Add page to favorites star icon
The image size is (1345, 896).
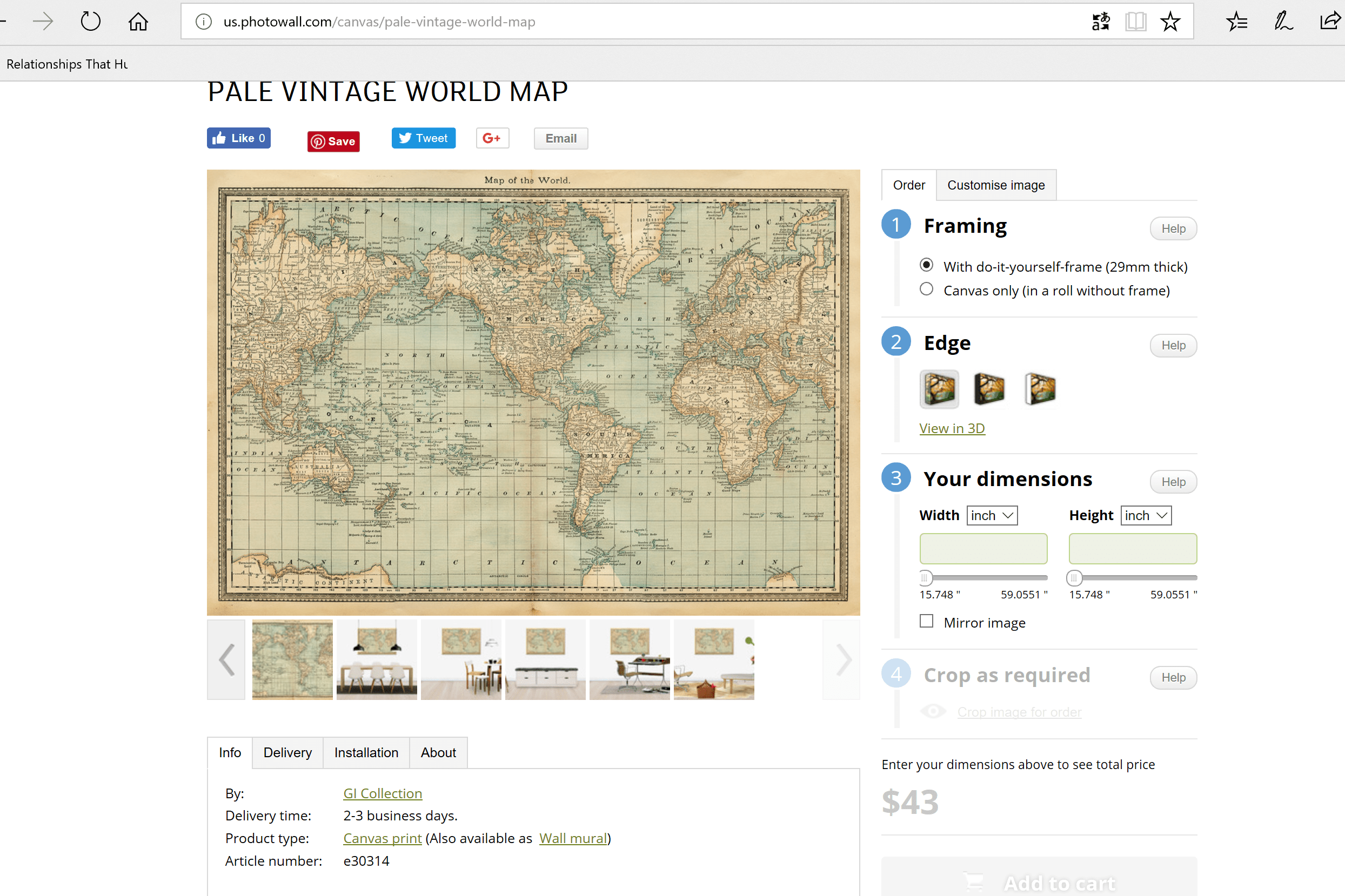(x=1170, y=22)
